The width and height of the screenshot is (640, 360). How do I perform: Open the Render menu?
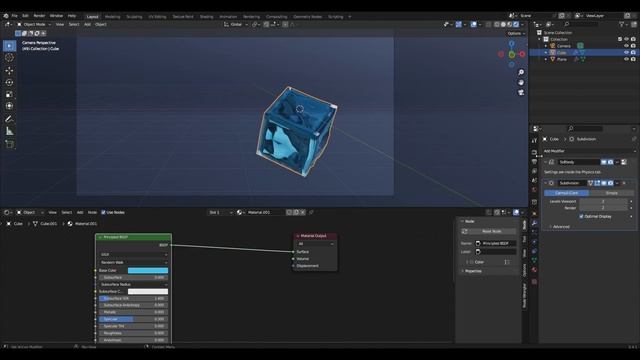39,16
